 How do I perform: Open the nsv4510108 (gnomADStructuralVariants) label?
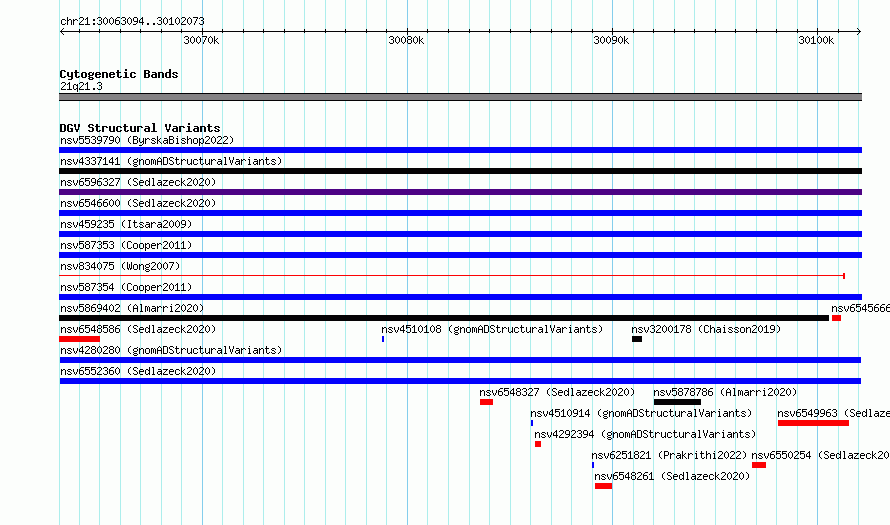point(492,329)
